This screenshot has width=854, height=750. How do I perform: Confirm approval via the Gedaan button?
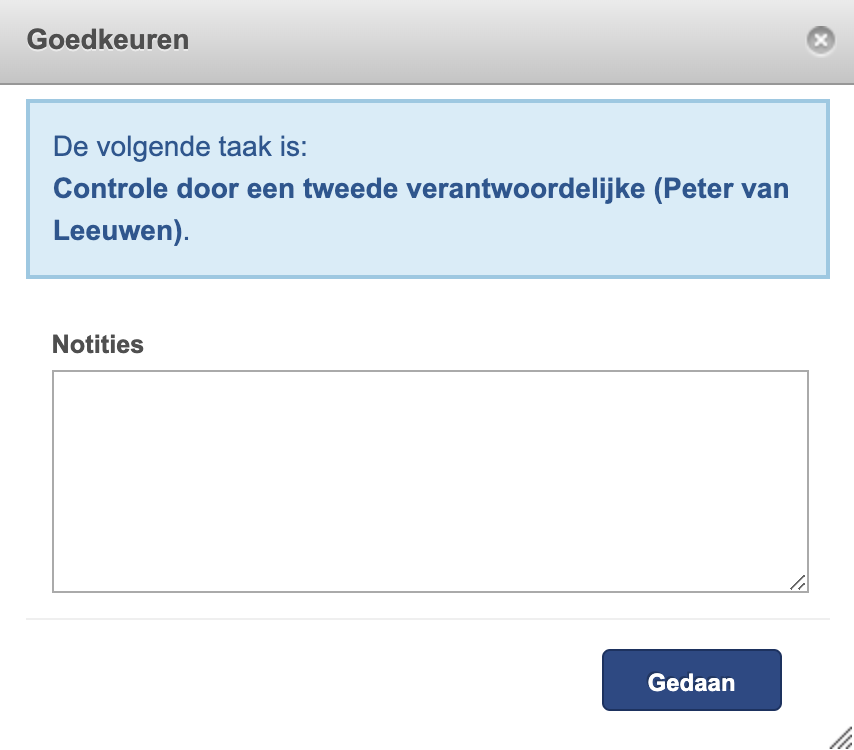coord(692,680)
